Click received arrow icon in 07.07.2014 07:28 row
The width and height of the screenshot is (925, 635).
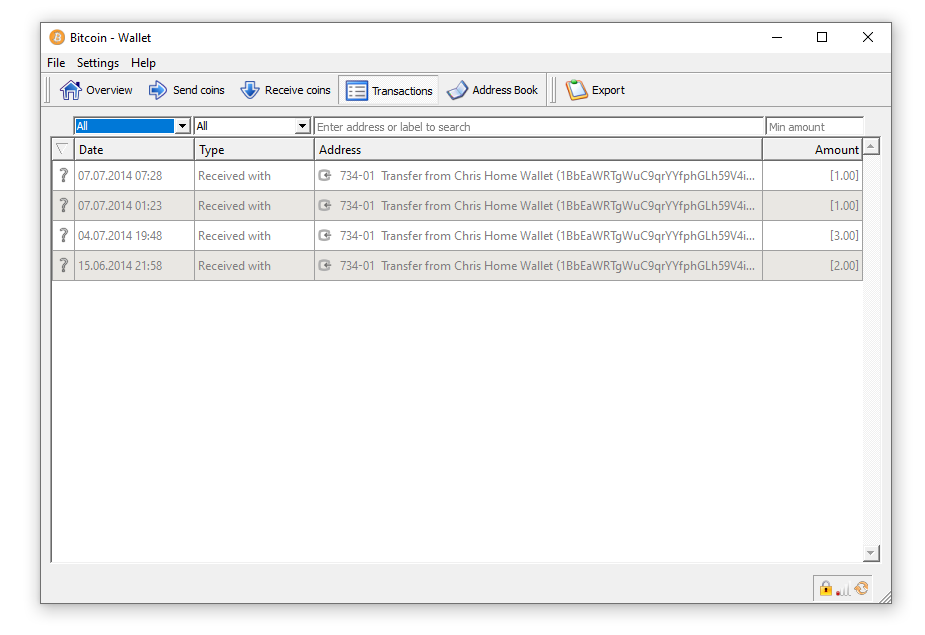coord(325,175)
